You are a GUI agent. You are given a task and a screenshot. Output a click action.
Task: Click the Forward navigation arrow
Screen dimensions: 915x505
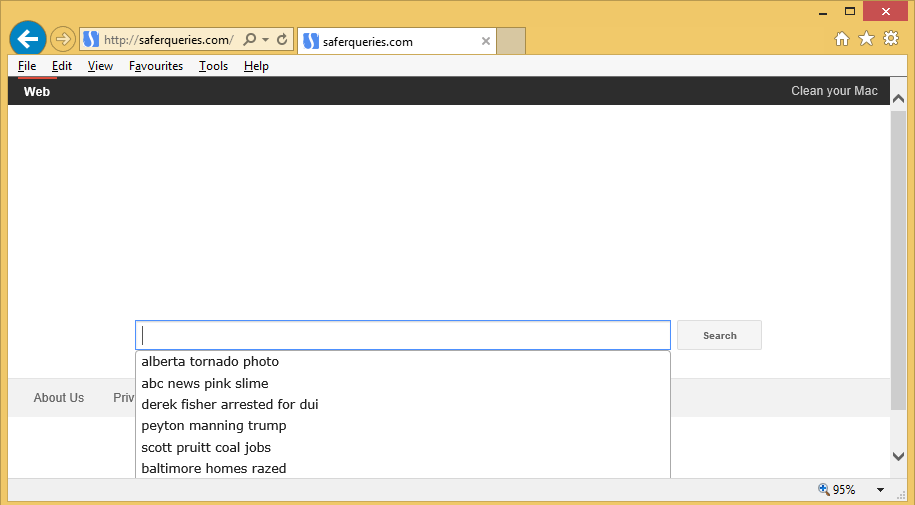coord(63,40)
